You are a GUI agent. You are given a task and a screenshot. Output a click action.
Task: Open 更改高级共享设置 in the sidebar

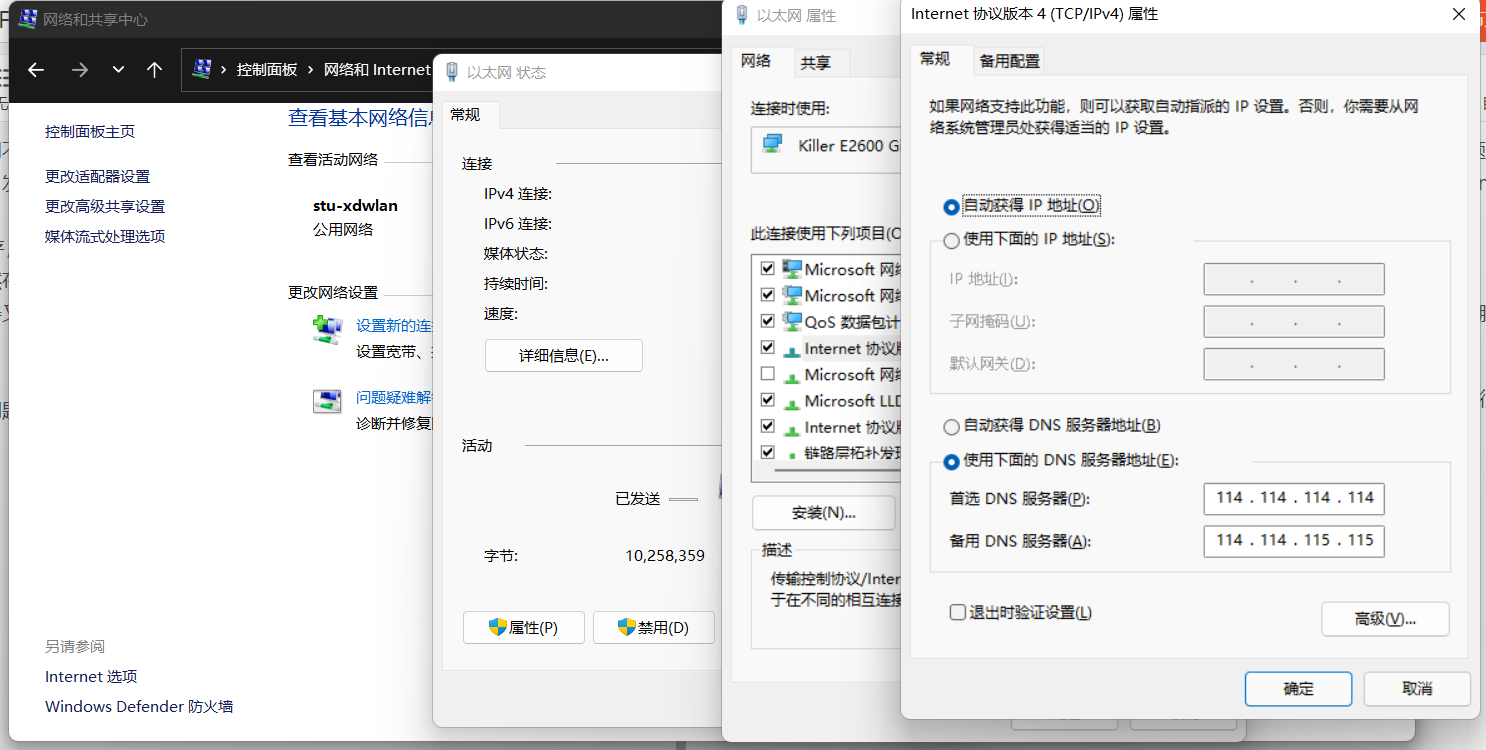(105, 206)
